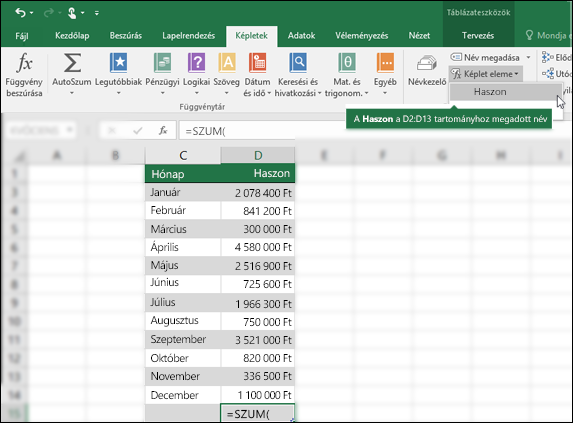
Task: Open the Fájl menu
Action: [x=22, y=36]
